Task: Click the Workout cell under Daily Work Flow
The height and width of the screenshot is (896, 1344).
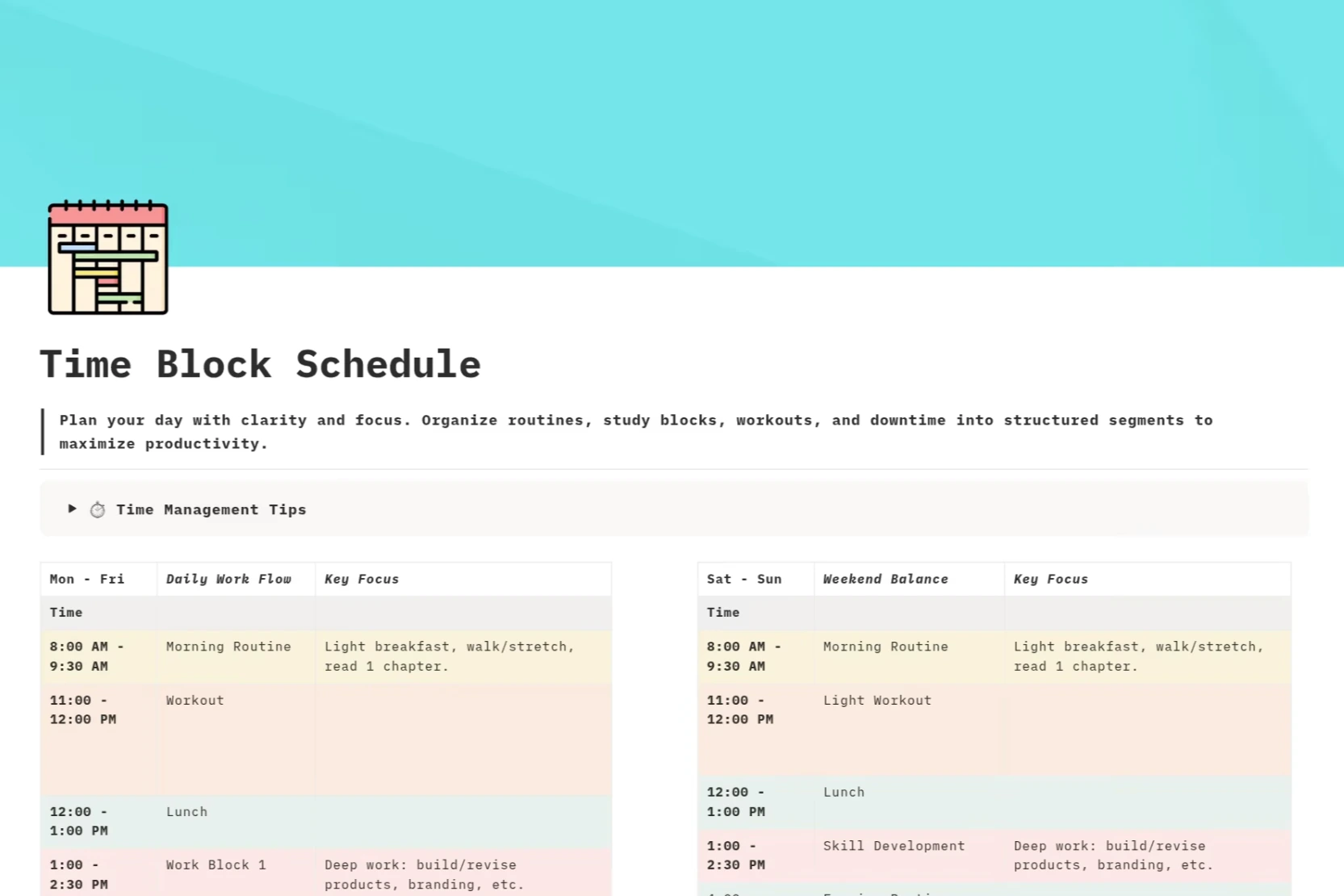Action: [194, 701]
